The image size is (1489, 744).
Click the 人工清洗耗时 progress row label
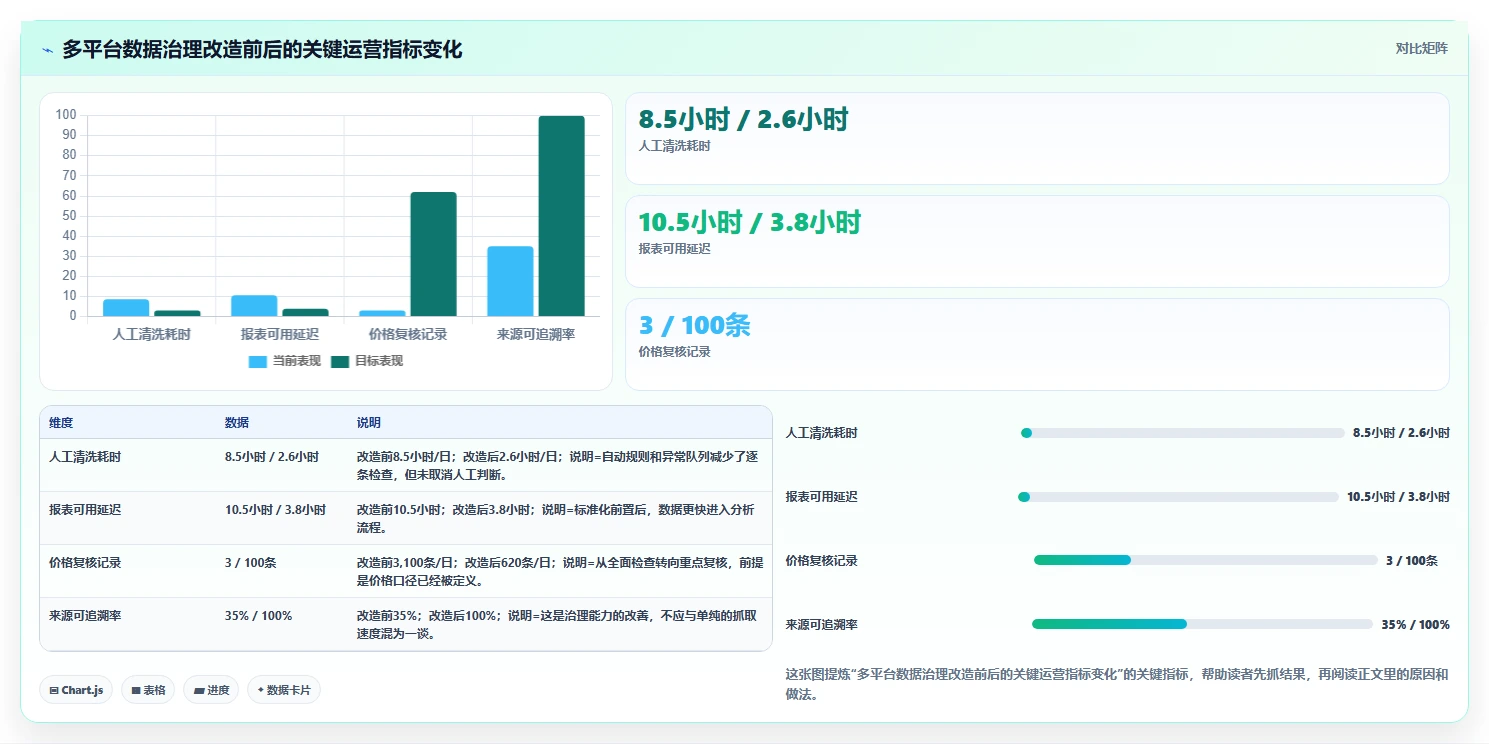822,433
